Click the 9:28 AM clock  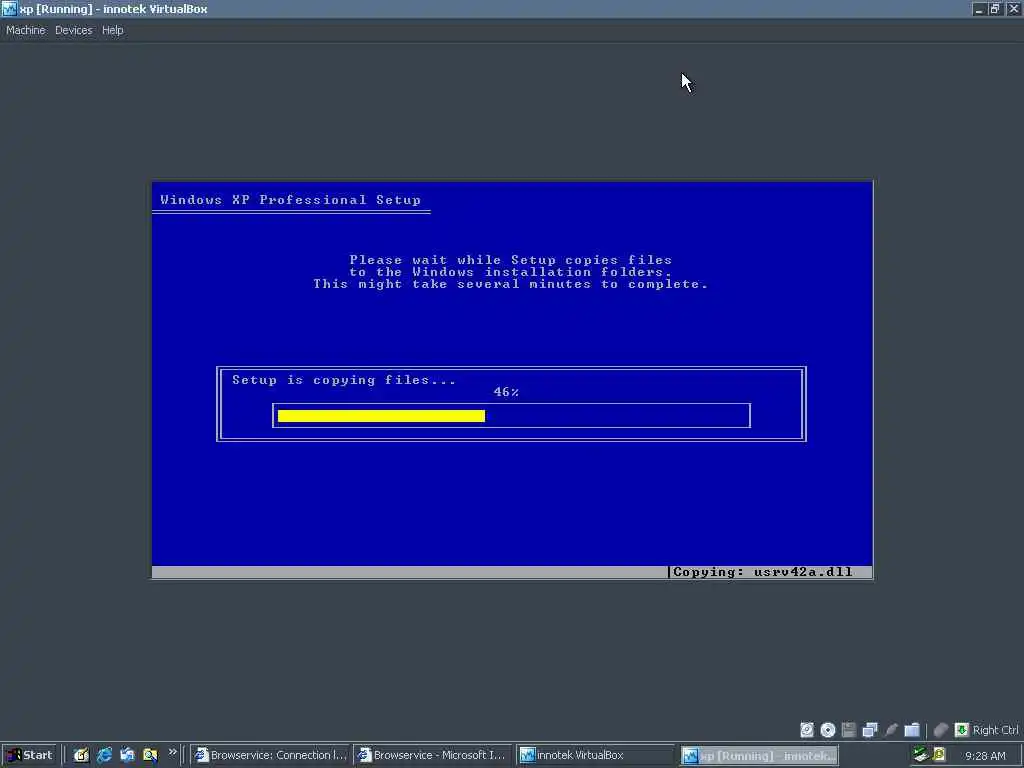coord(985,756)
